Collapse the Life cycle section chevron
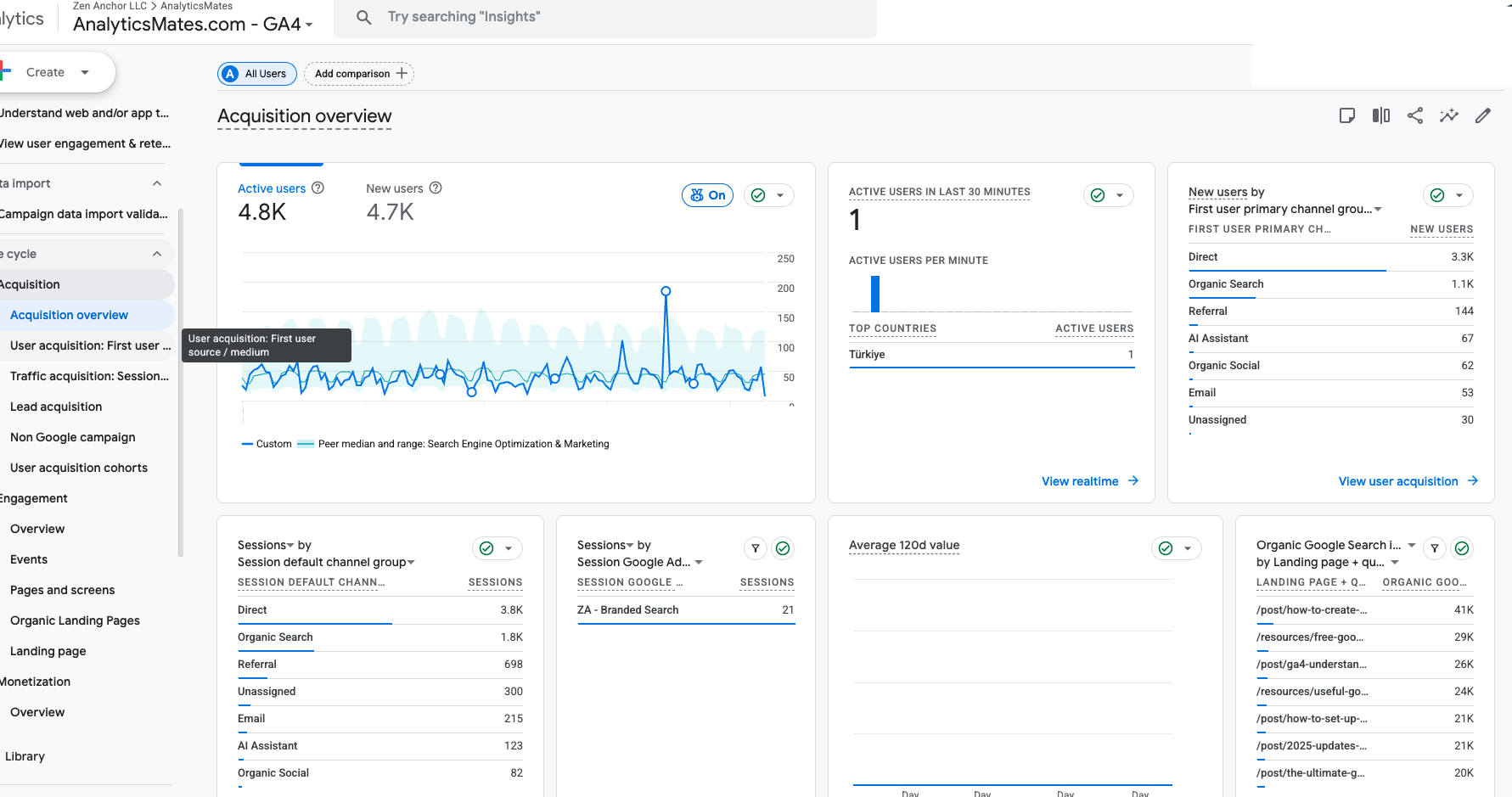Viewport: 1512px width, 797px height. (157, 254)
